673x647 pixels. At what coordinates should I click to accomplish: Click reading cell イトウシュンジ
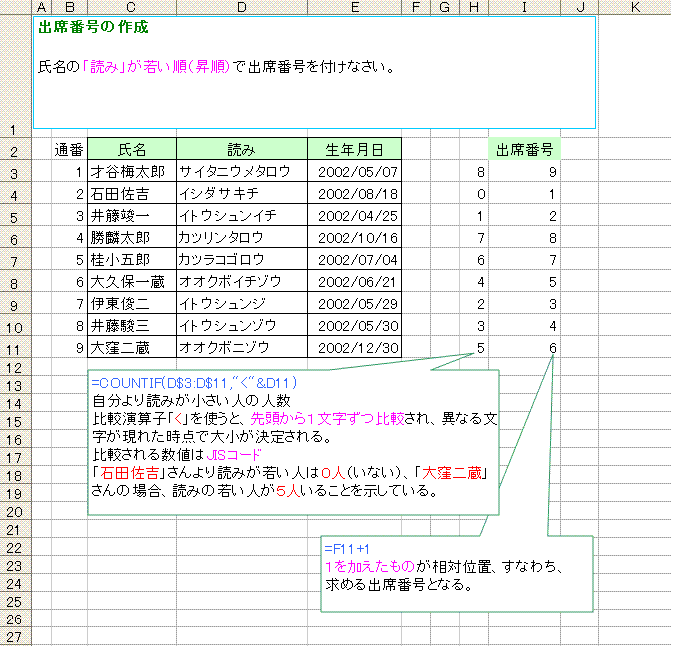pos(242,303)
